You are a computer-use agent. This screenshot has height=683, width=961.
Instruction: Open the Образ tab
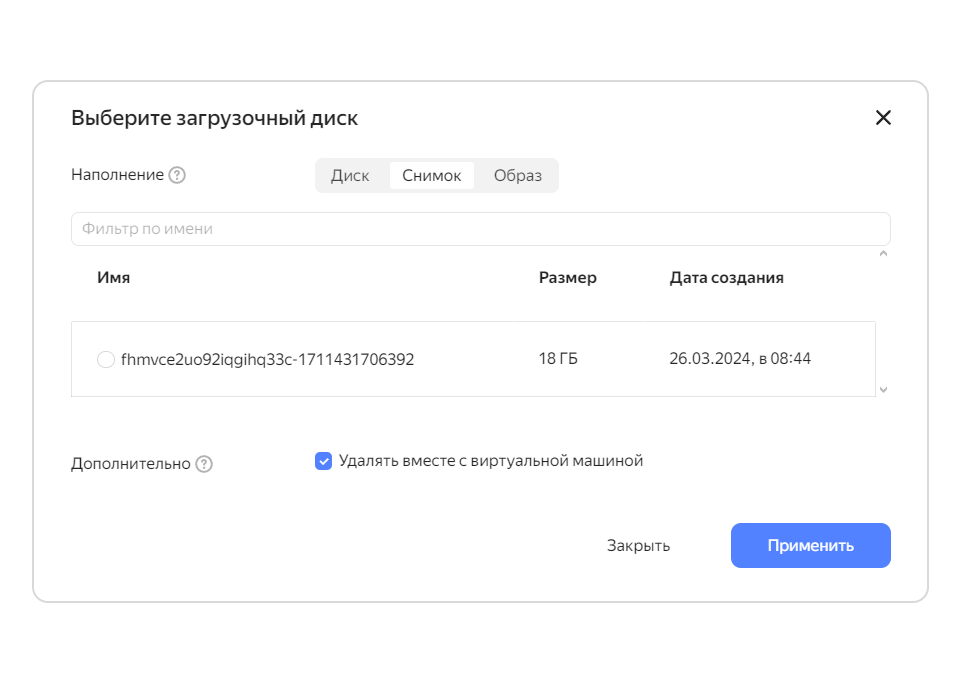pos(518,176)
